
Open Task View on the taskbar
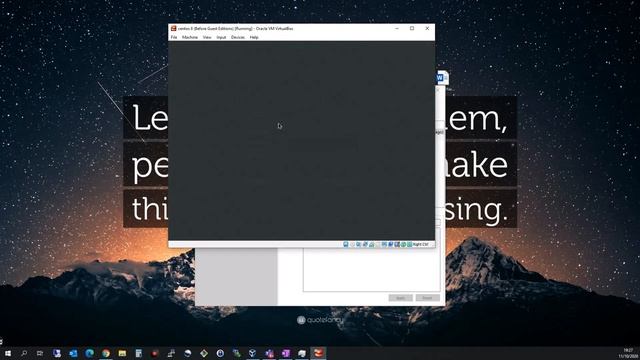point(40,353)
